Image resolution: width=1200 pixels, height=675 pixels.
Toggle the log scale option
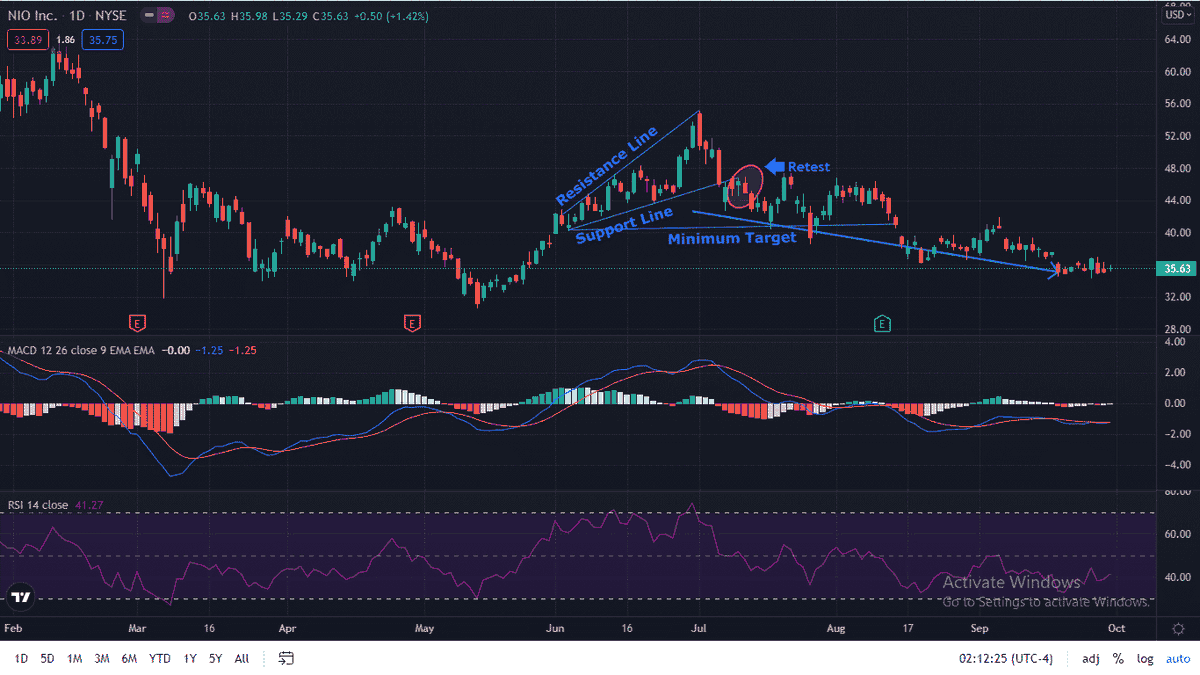pyautogui.click(x=1145, y=659)
